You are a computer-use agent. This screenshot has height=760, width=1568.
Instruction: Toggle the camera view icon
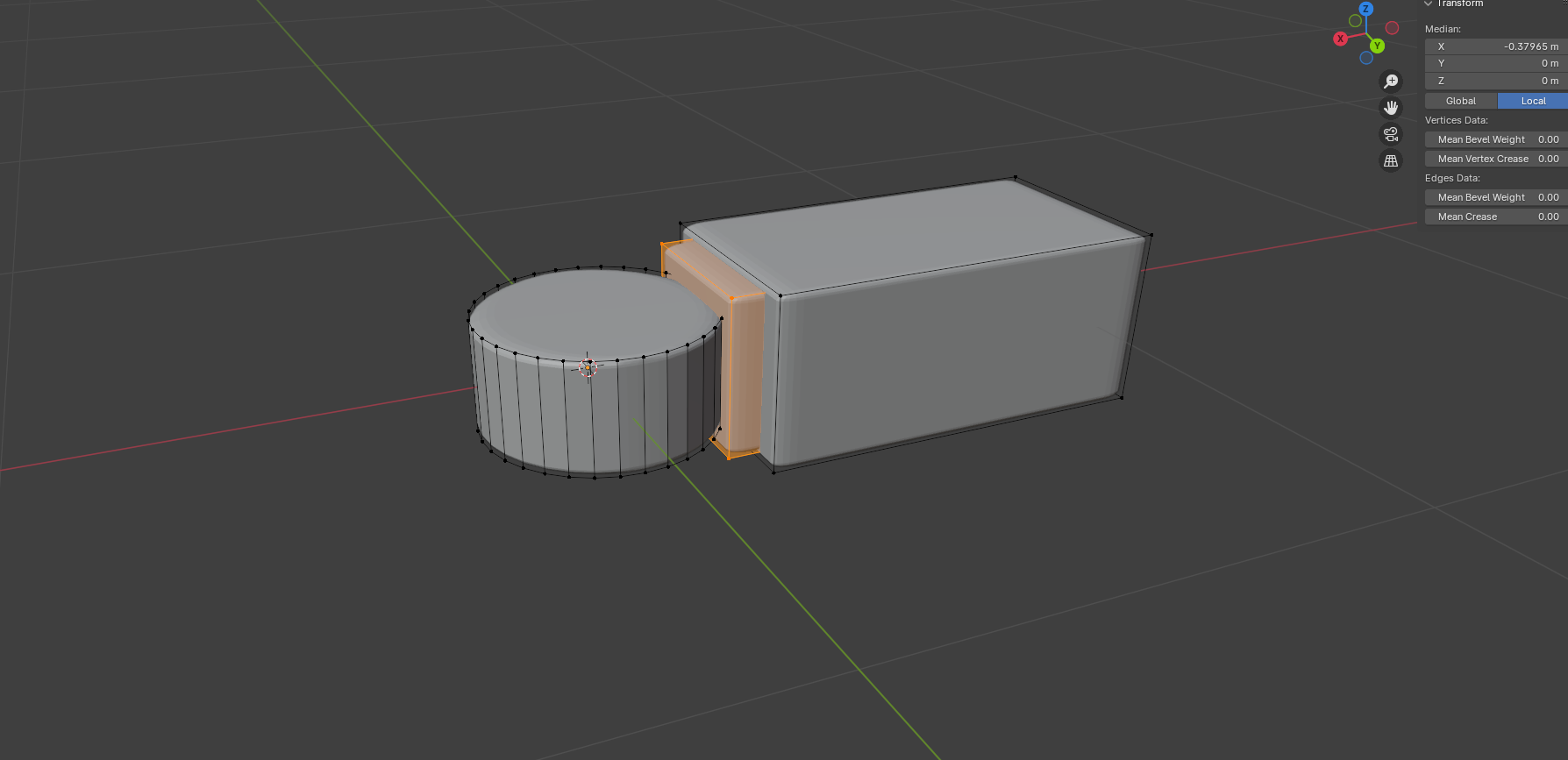[x=1391, y=134]
